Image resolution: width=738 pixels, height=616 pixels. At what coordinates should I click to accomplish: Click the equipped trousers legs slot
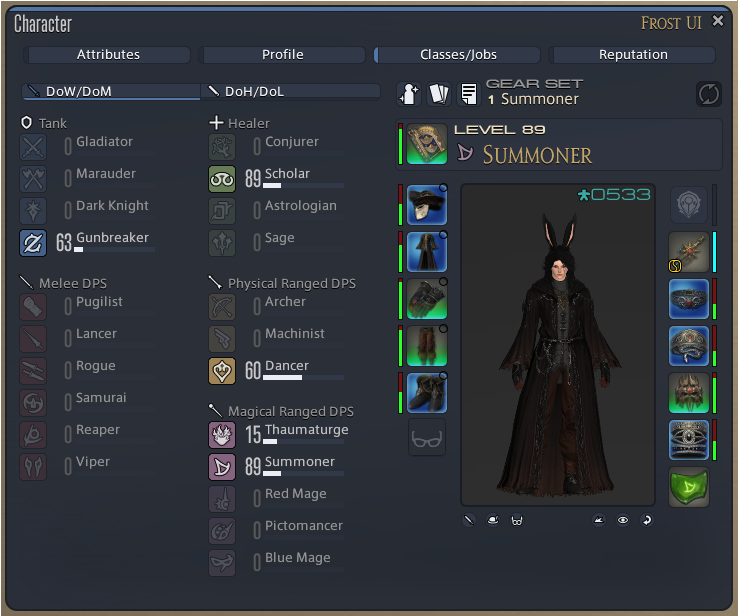426,346
